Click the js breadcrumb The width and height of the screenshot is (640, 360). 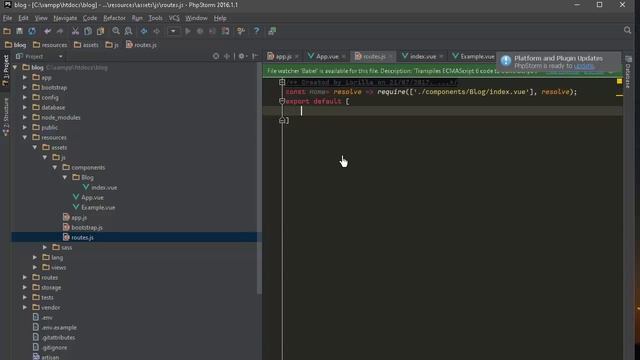click(x=112, y=45)
